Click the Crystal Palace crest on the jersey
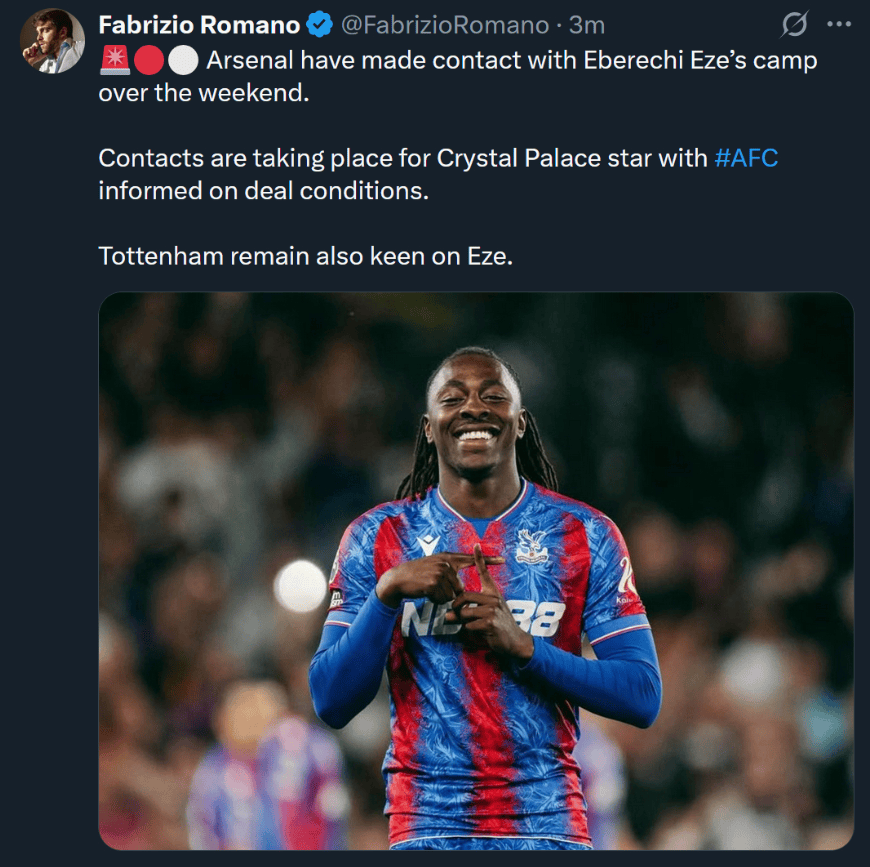Viewport: 870px width, 867px height. click(532, 545)
